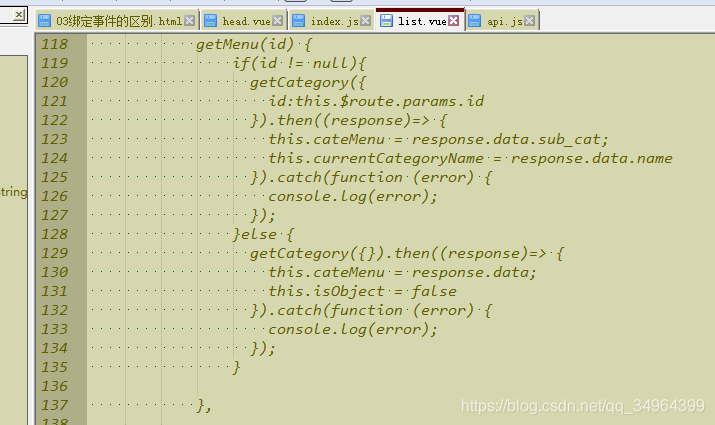This screenshot has width=715, height=425.
Task: Click on the 'if(id != null){' line
Action: pyautogui.click(x=299, y=63)
